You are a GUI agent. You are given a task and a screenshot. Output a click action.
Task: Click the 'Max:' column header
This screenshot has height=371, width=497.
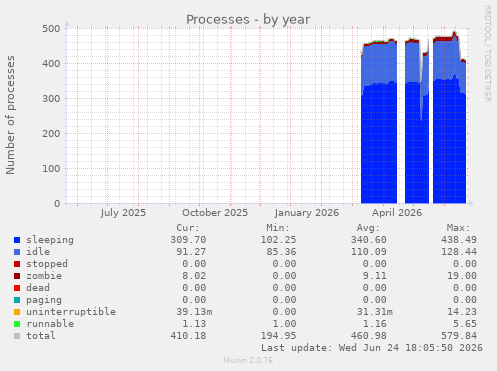[459, 228]
